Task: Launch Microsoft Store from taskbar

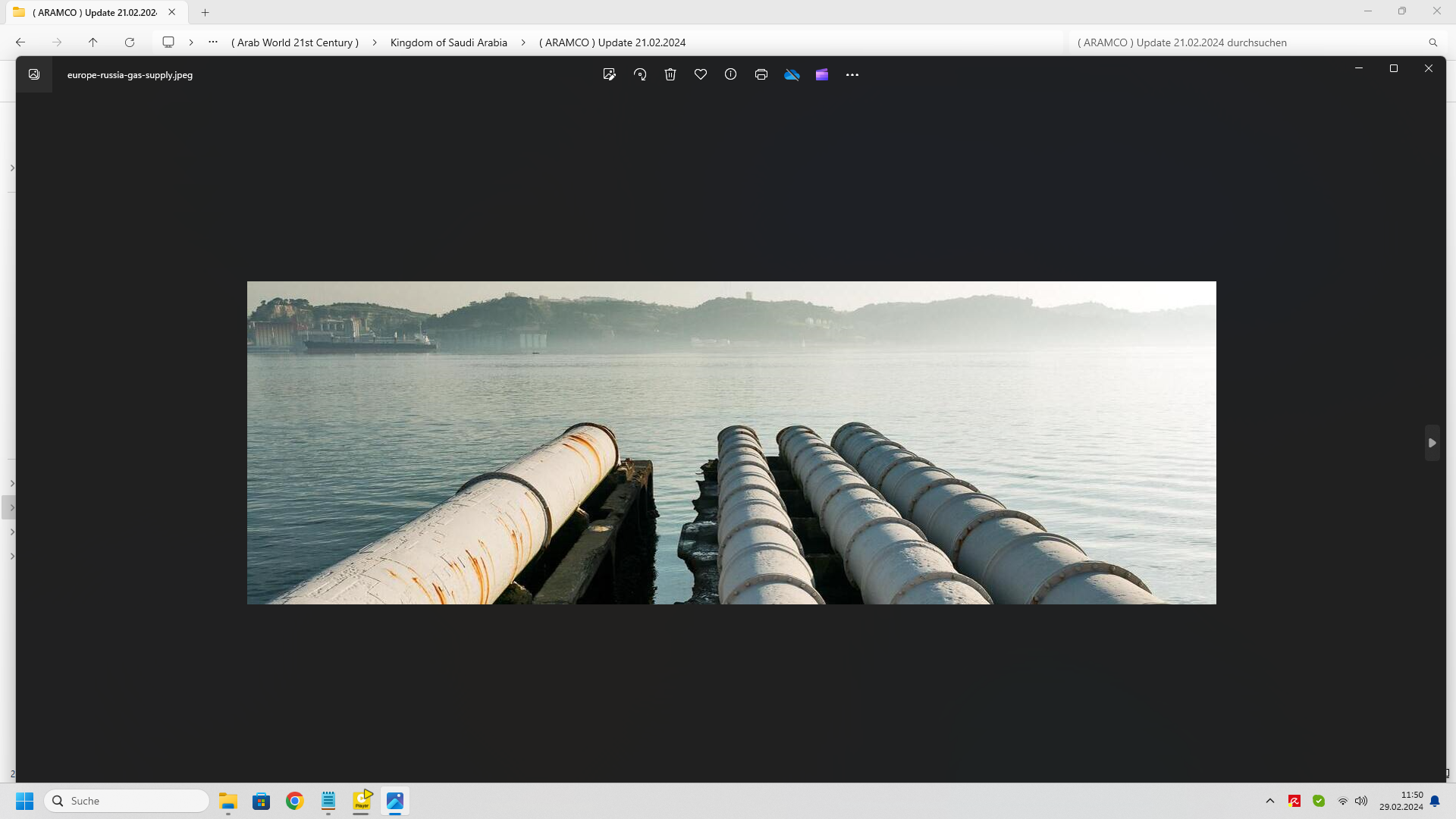Action: coord(262,801)
